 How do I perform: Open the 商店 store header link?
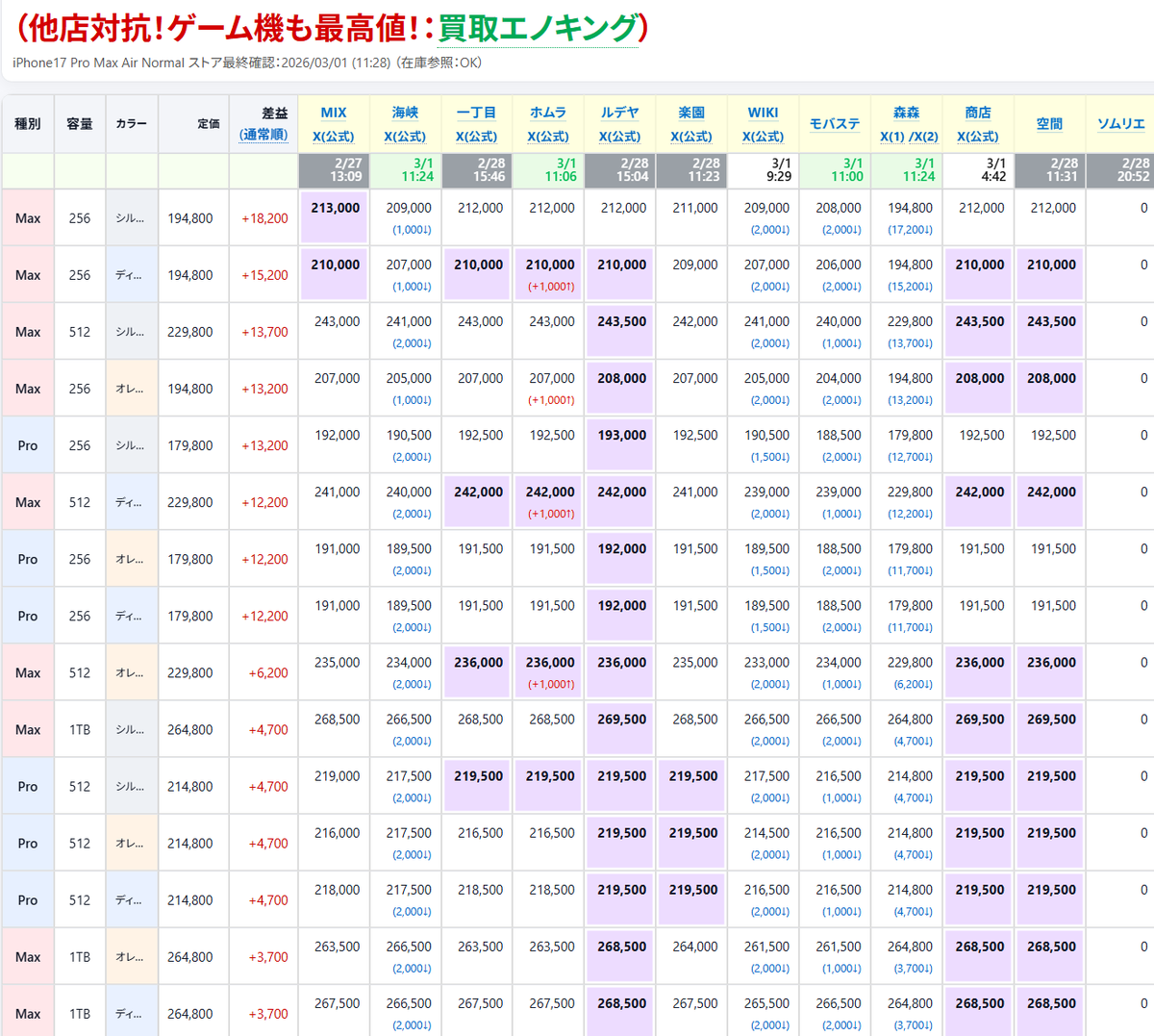978,113
